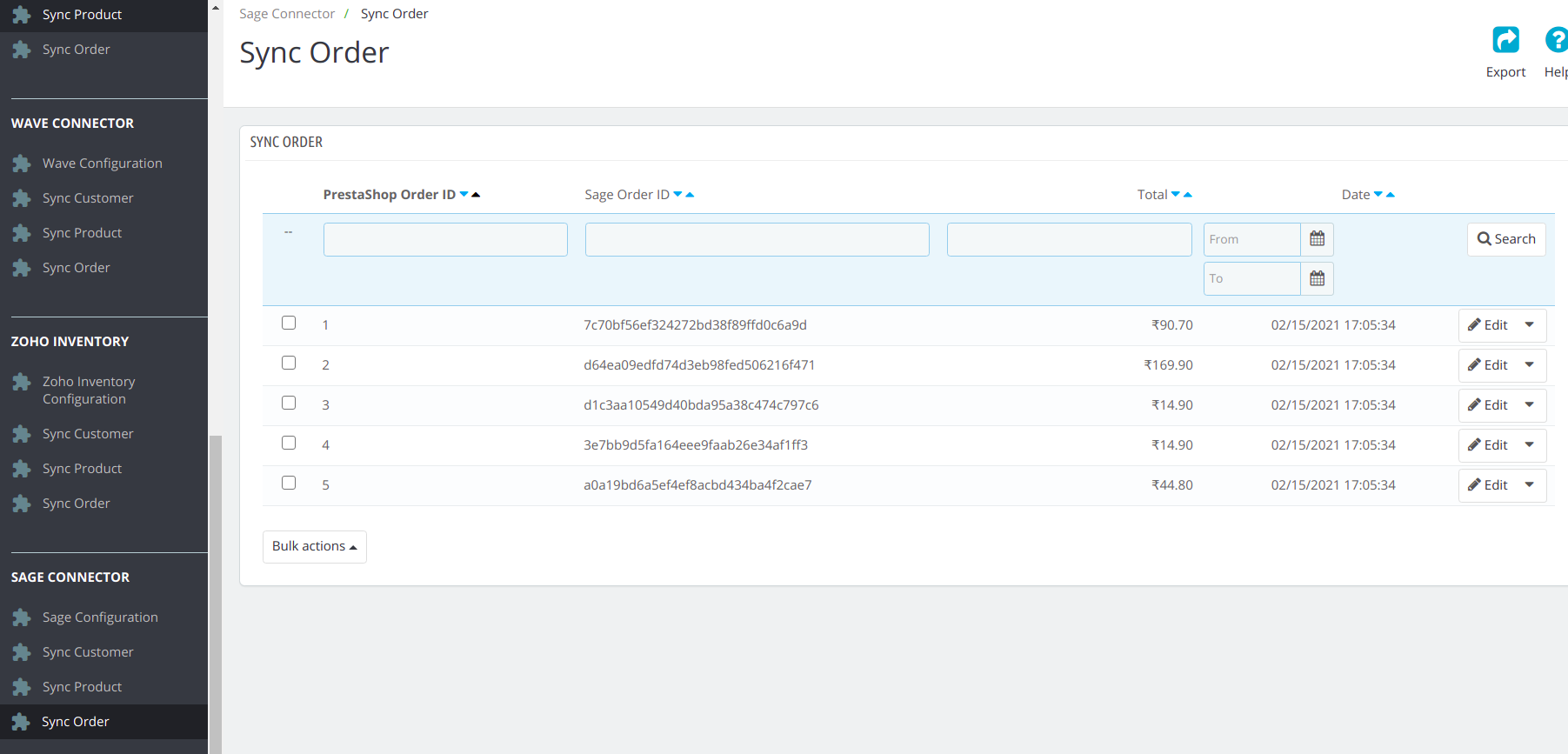Click puzzle icon beside Wave Configuration
1568x754 pixels.
click(x=22, y=163)
